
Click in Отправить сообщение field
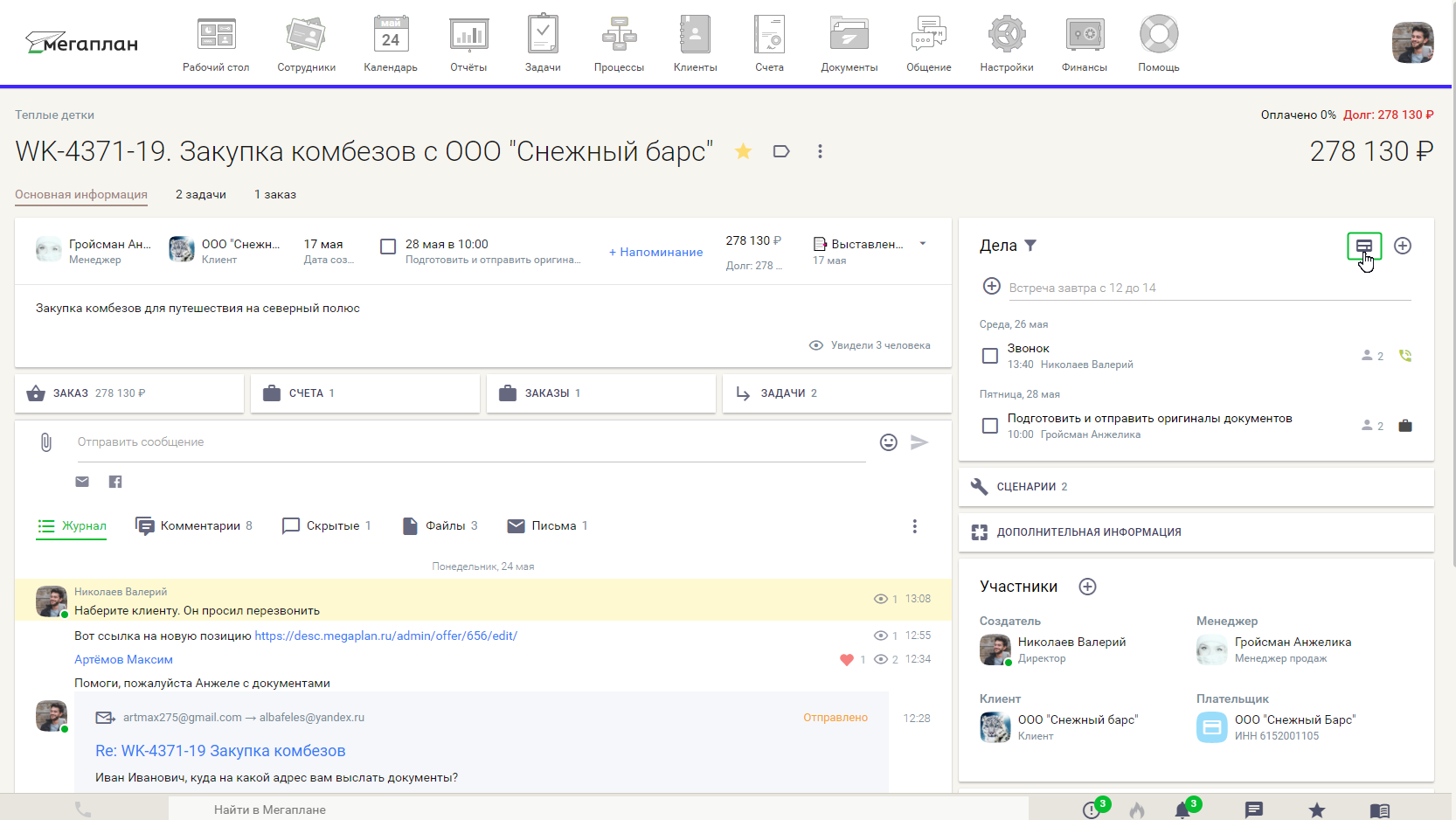(x=472, y=442)
